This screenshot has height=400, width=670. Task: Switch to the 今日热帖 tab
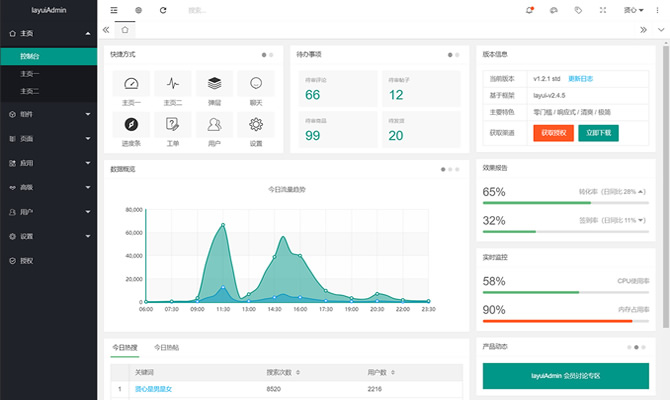(167, 347)
